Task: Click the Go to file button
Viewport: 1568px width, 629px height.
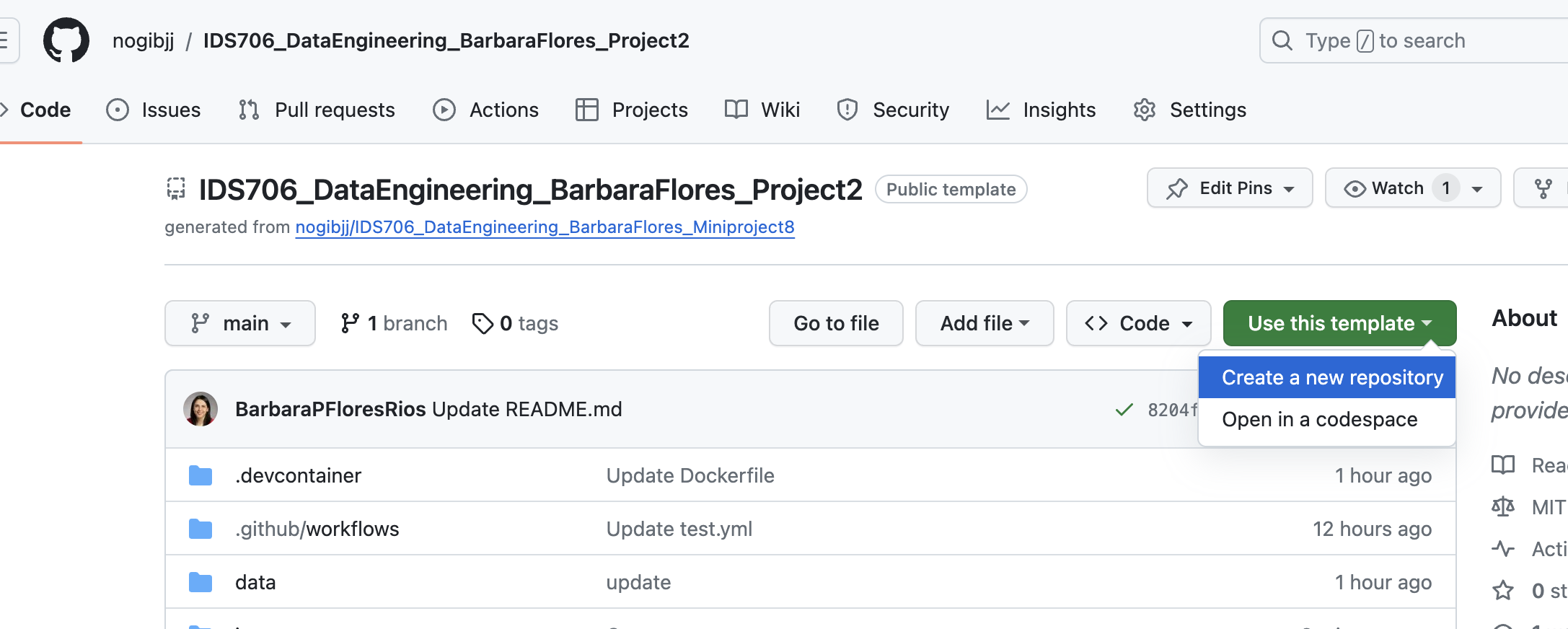Action: [x=836, y=323]
